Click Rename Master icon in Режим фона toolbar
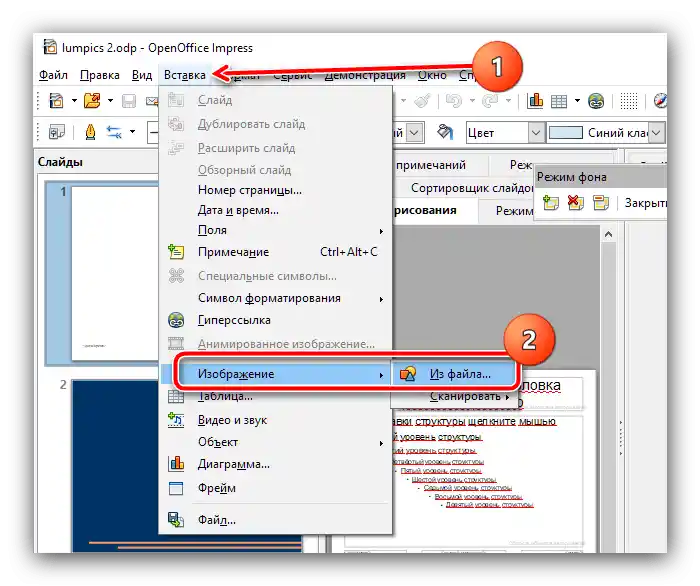This screenshot has height=586, width=700. (600, 203)
